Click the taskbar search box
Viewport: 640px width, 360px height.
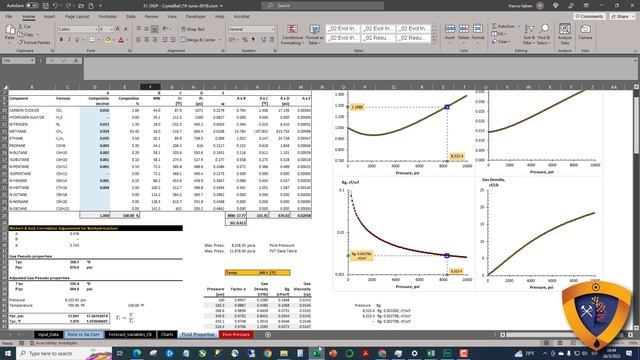64,353
